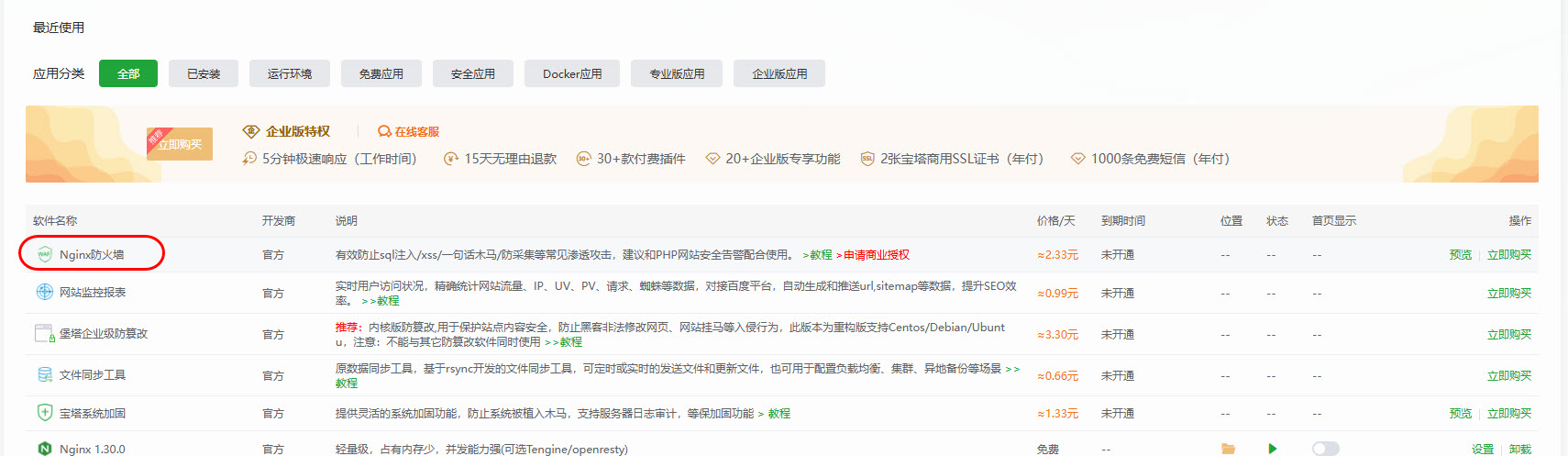
Task: Switch to the 运行环境 category
Action: tap(290, 73)
